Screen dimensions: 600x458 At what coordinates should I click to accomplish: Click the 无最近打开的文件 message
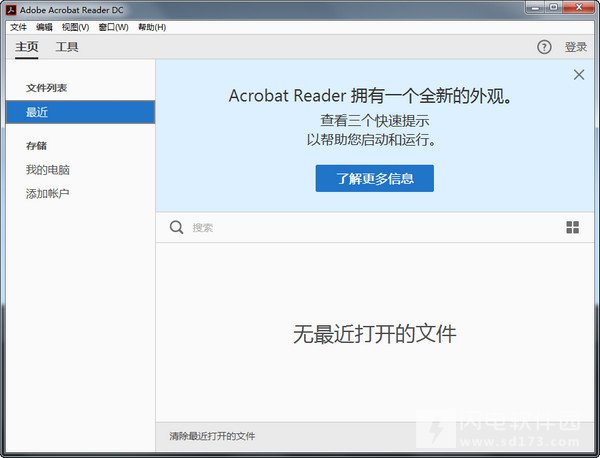pos(375,334)
